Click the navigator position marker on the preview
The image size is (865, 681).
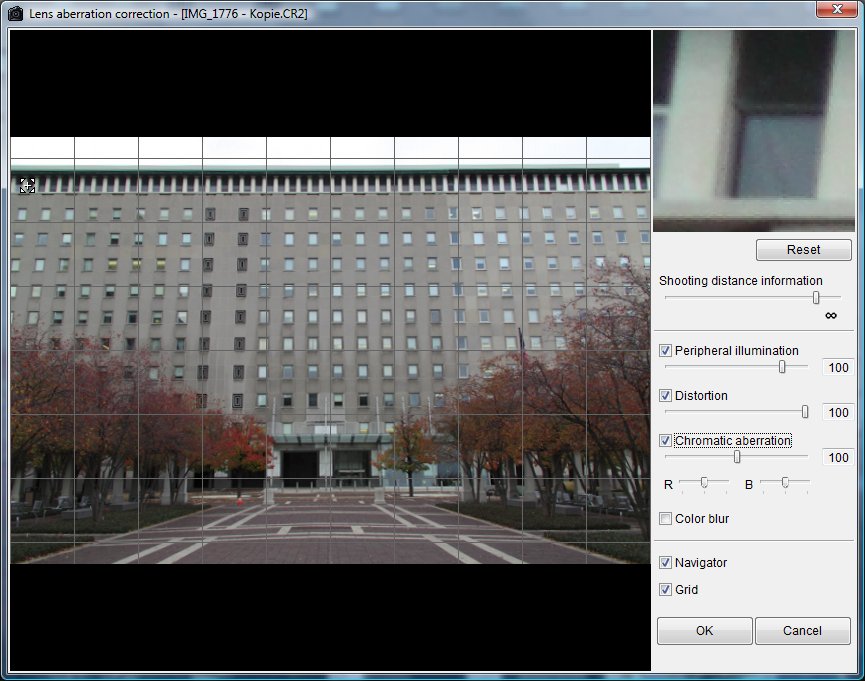28,185
